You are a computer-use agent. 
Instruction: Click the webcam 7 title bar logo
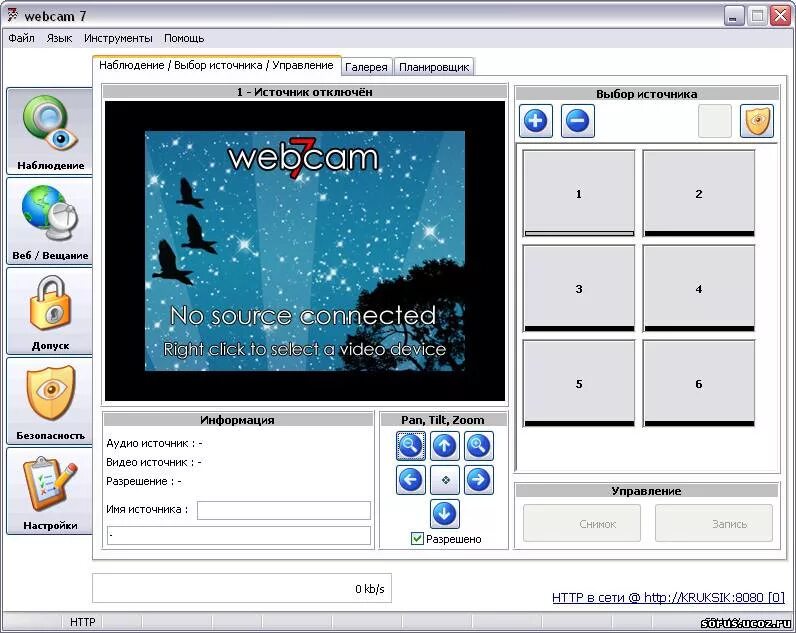coord(13,16)
